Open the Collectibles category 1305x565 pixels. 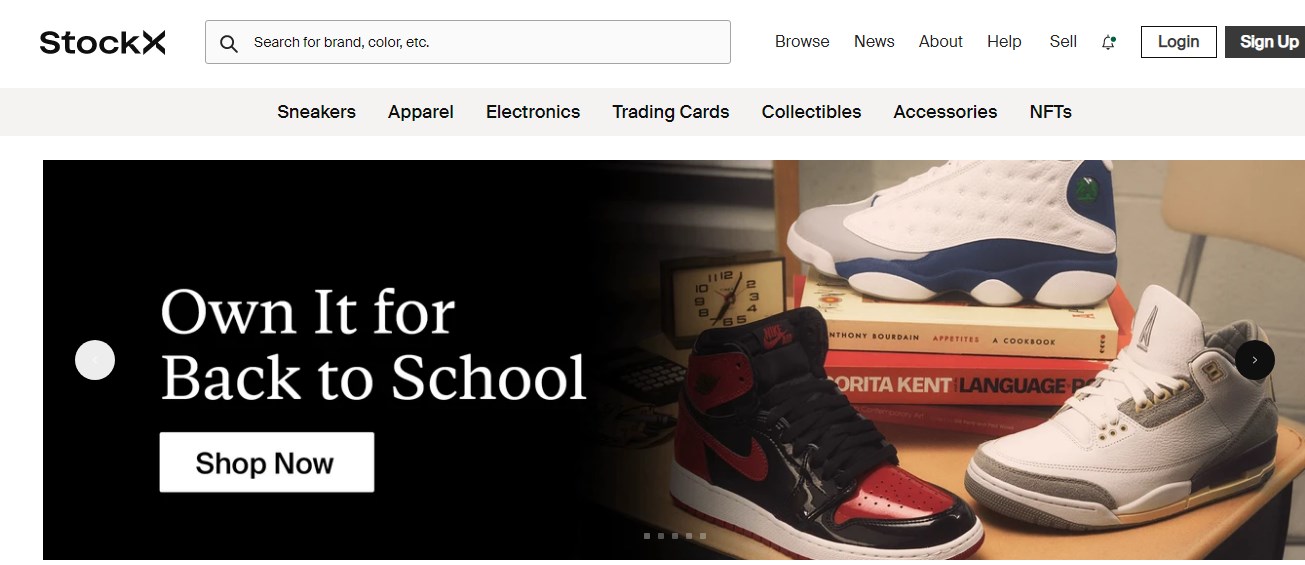pyautogui.click(x=811, y=112)
